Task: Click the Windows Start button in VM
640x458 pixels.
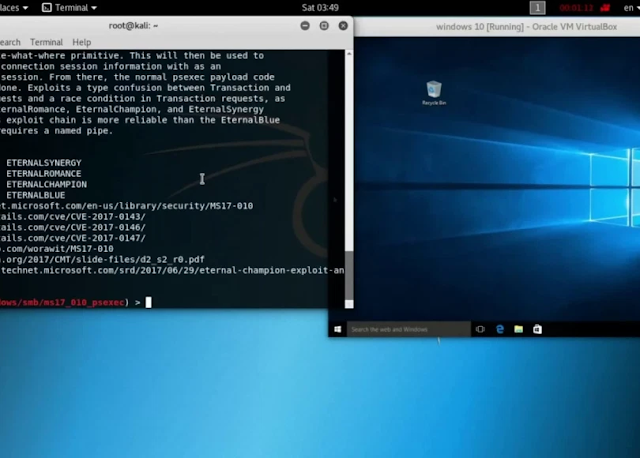Action: pos(338,329)
